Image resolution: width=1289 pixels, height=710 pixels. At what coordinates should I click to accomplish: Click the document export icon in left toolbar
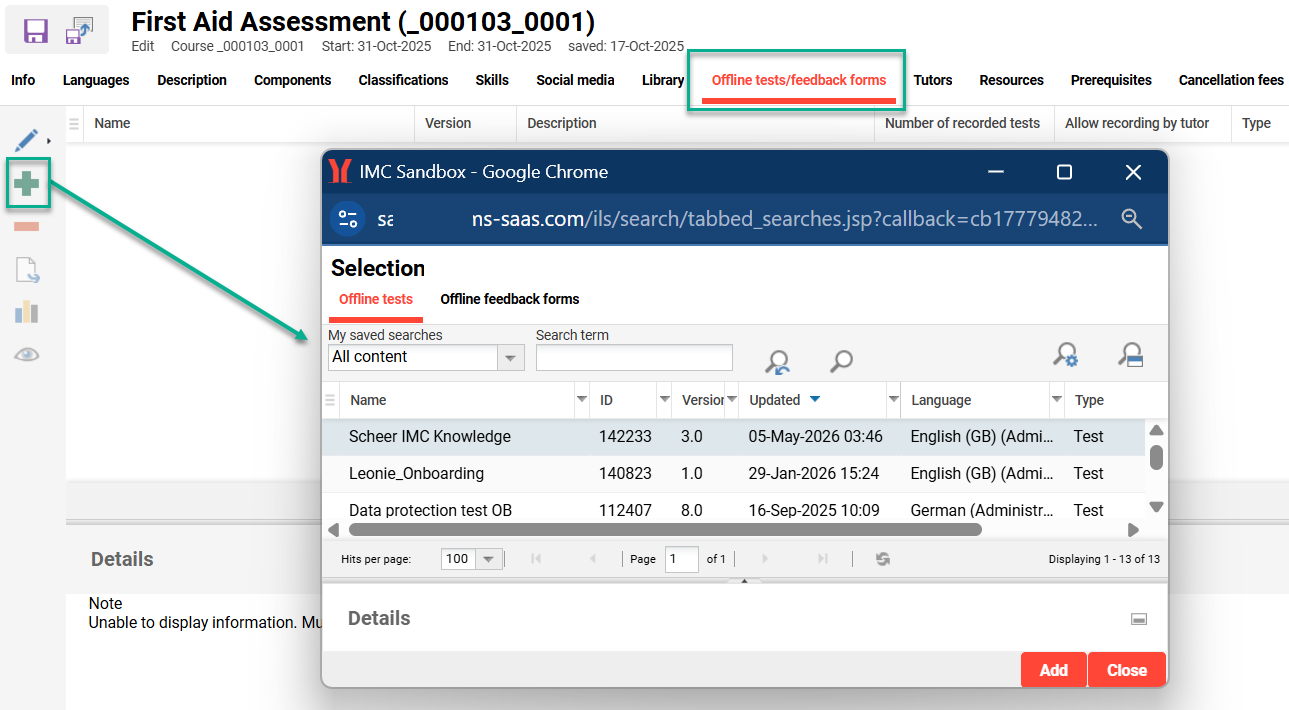click(27, 270)
